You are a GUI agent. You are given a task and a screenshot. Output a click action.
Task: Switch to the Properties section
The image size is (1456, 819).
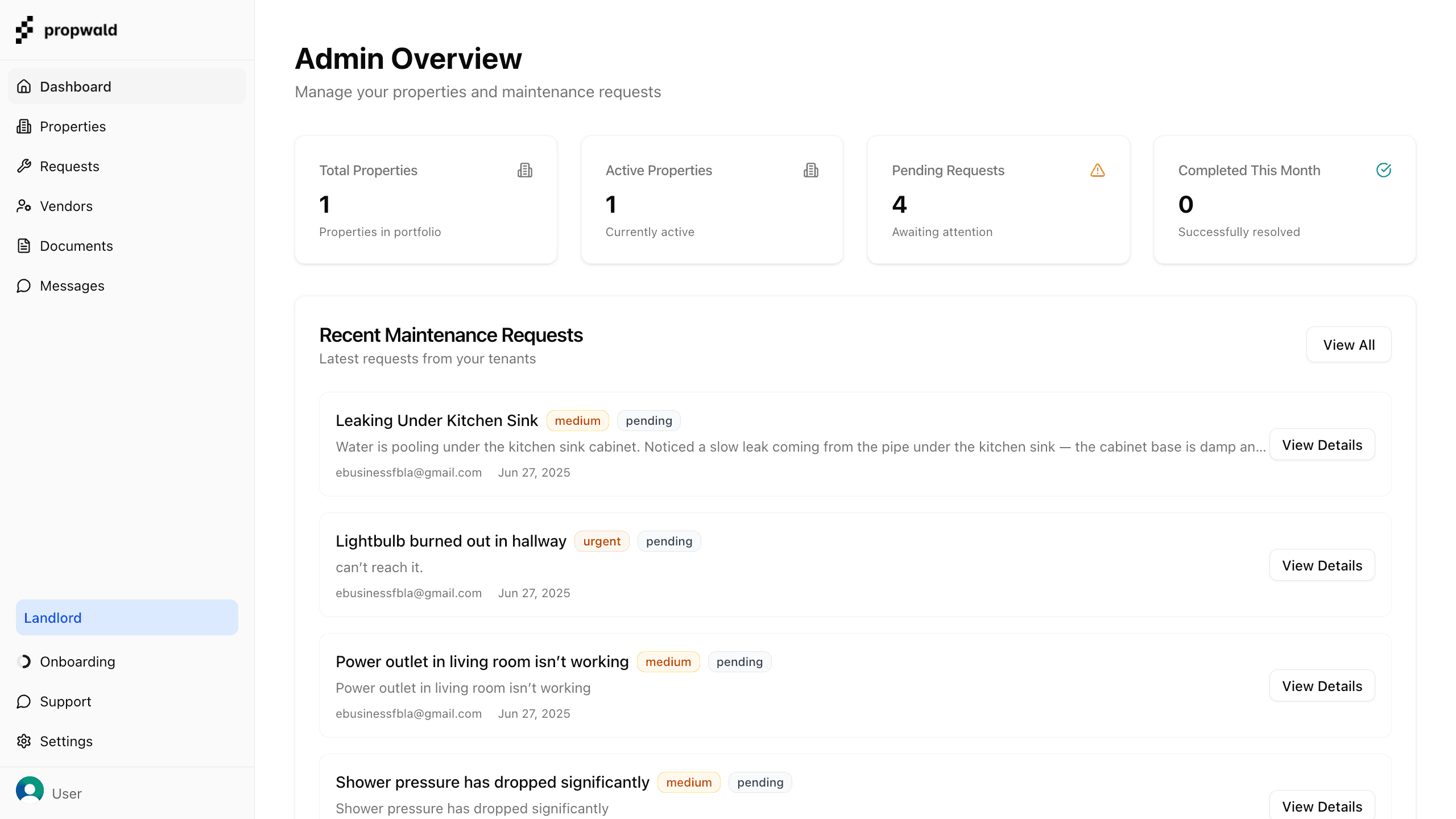point(72,126)
